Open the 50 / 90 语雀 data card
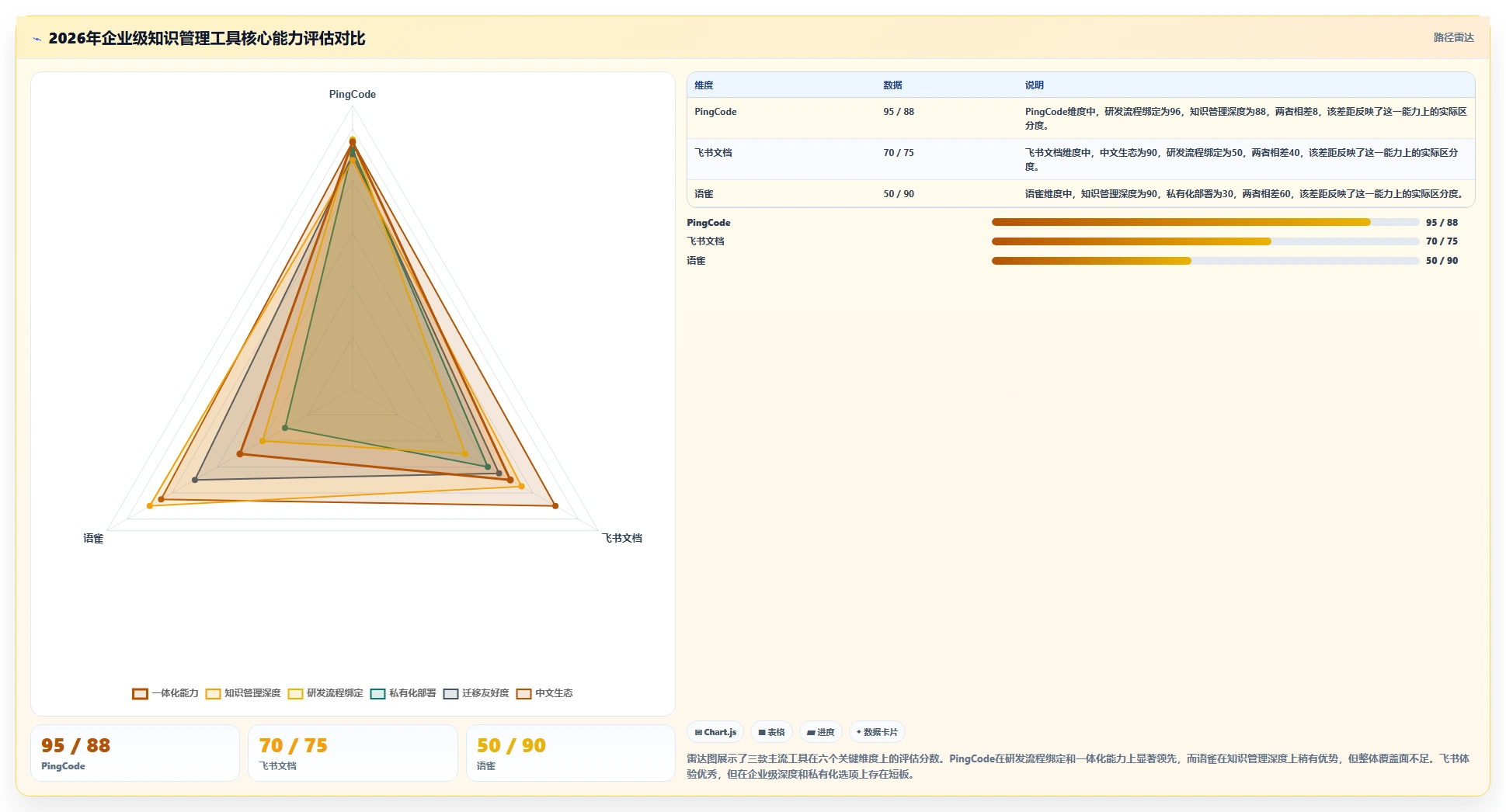Screen dimensions: 1506x812 pos(571,753)
